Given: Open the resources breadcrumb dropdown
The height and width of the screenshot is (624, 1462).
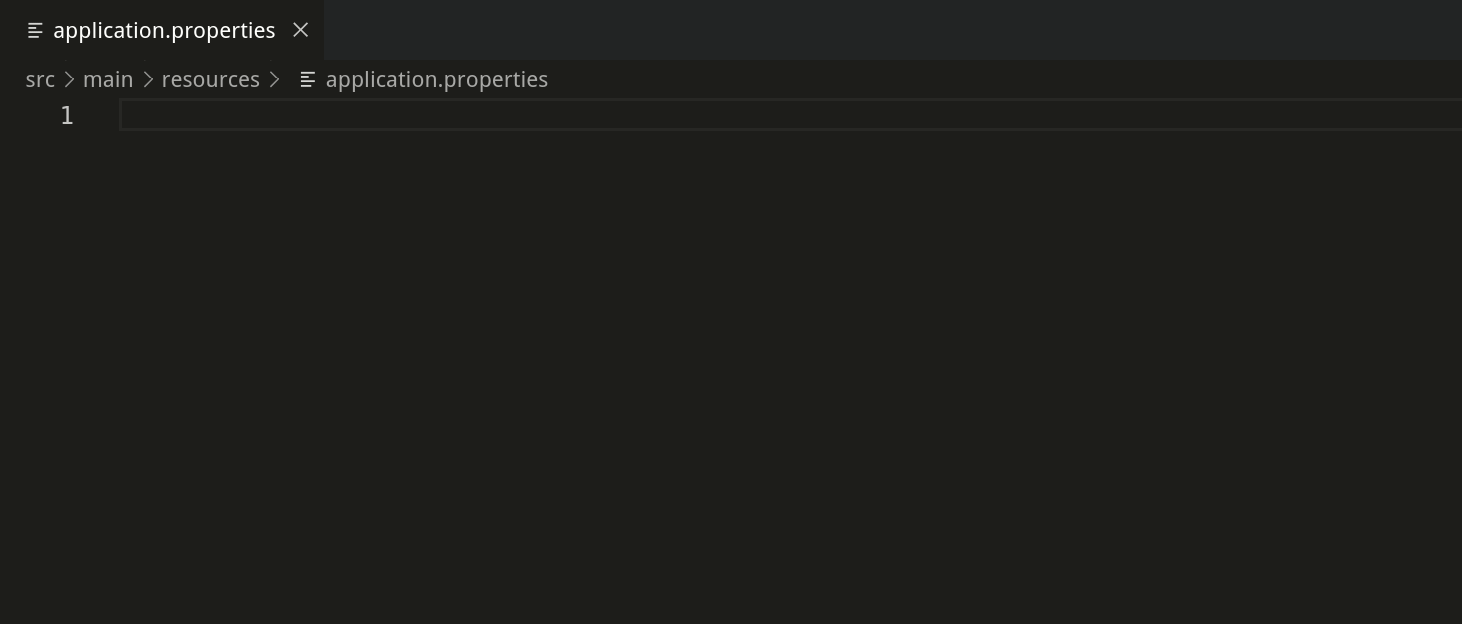Looking at the screenshot, I should (210, 79).
